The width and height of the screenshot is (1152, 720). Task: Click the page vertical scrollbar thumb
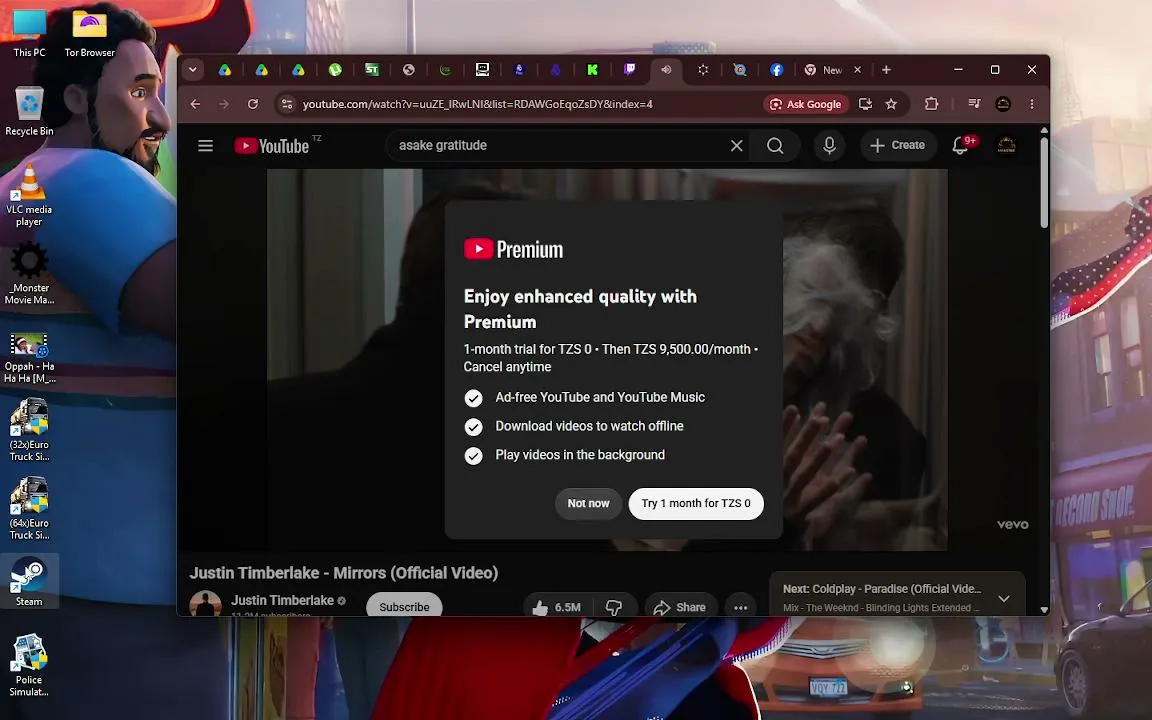(x=1044, y=182)
